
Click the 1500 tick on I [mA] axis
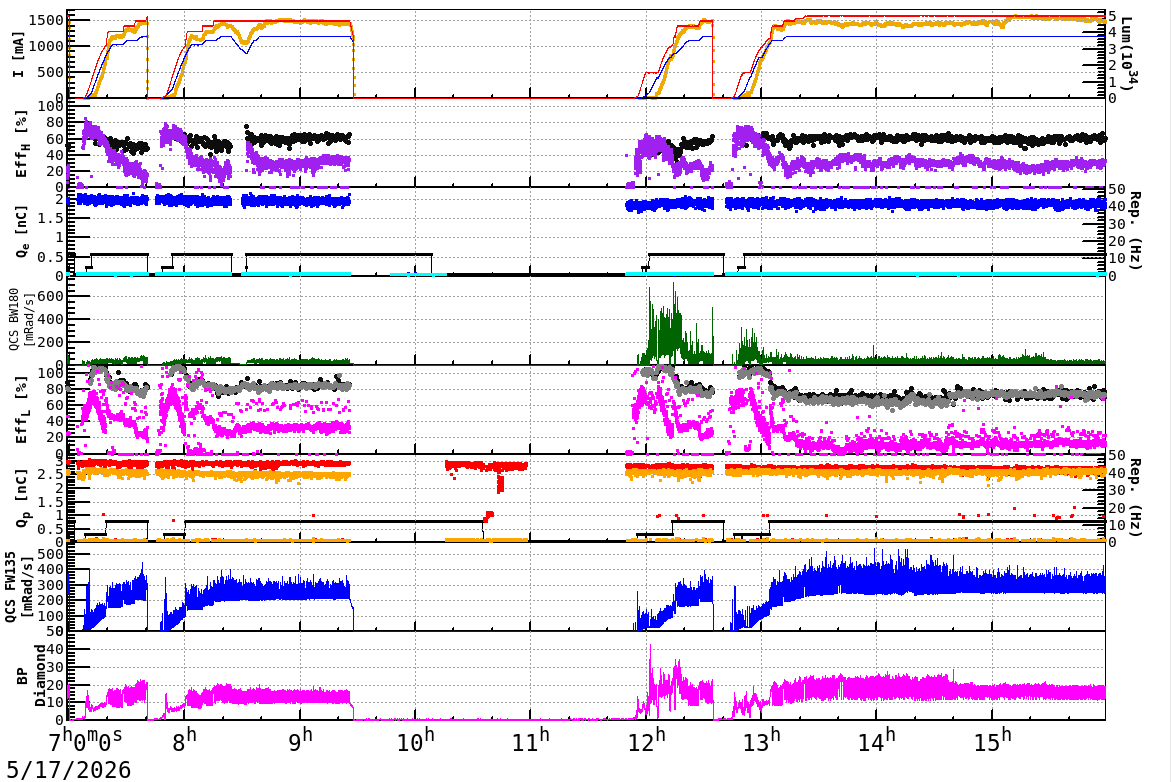coord(46,19)
